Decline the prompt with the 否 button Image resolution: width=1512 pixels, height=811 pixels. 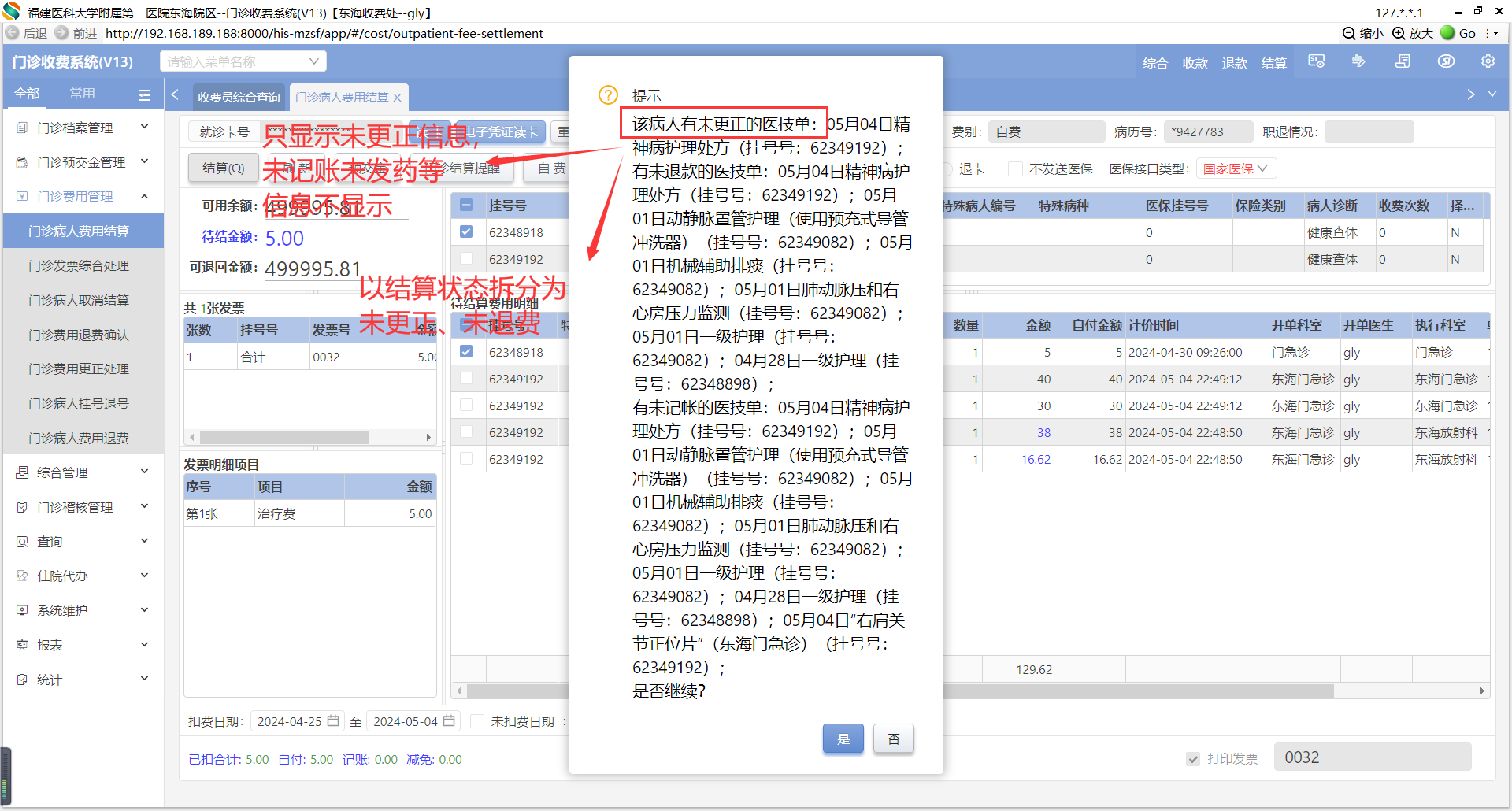(x=894, y=739)
